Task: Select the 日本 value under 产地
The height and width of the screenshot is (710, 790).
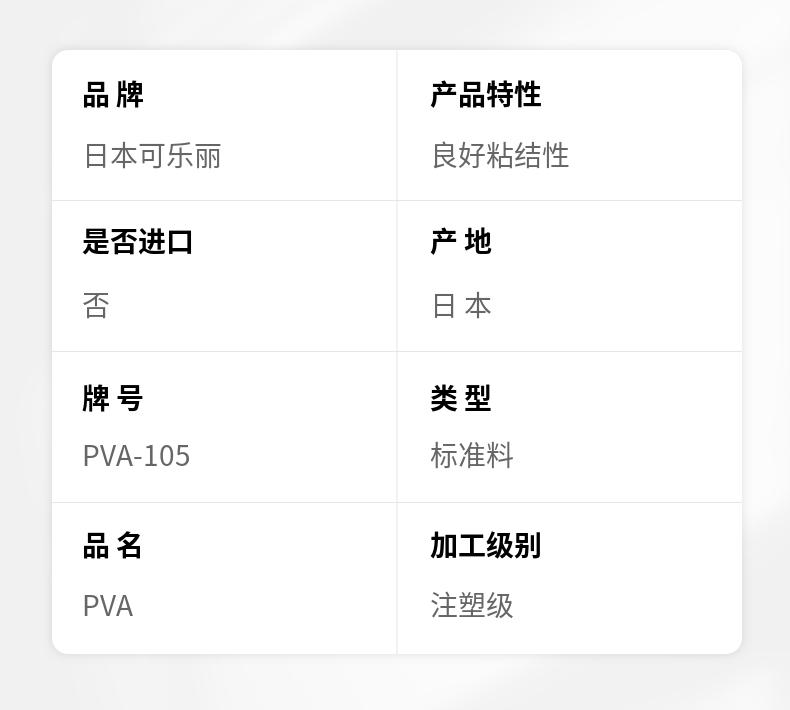Action: pyautogui.click(x=461, y=306)
